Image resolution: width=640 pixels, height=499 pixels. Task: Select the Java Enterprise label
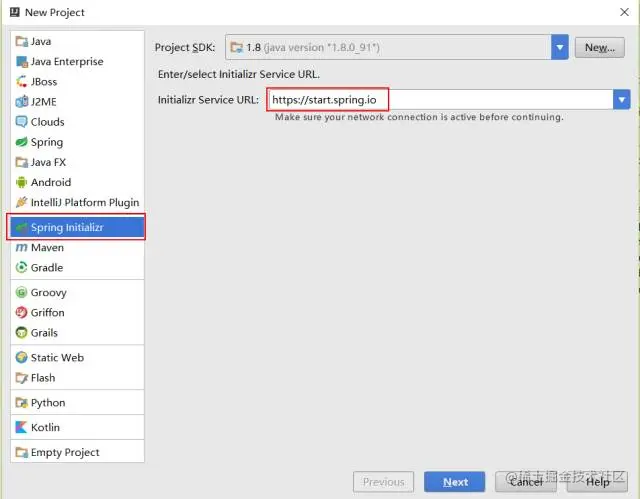[67, 62]
